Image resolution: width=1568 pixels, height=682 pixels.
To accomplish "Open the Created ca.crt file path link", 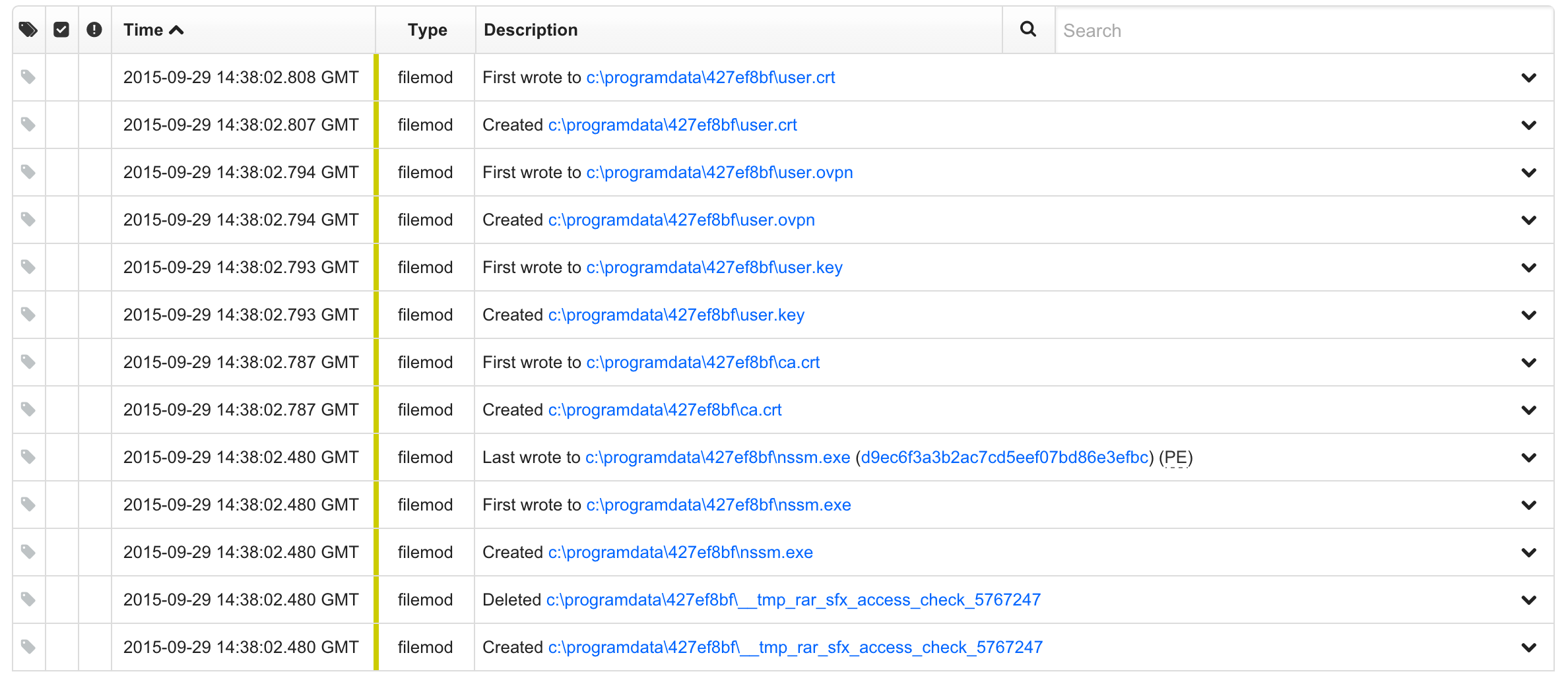I will 665,410.
